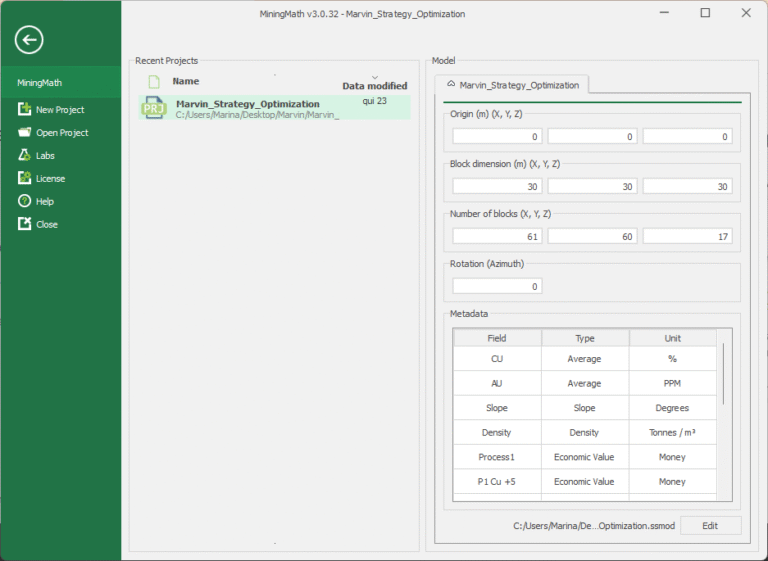Click the PPM unit cell
Screen dimensions: 768x561
coord(672,383)
